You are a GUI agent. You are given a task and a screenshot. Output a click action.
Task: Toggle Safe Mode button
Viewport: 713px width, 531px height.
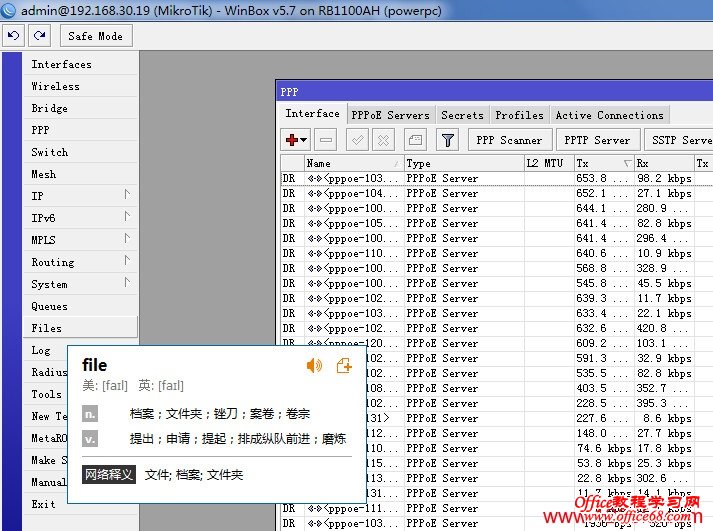[96, 36]
